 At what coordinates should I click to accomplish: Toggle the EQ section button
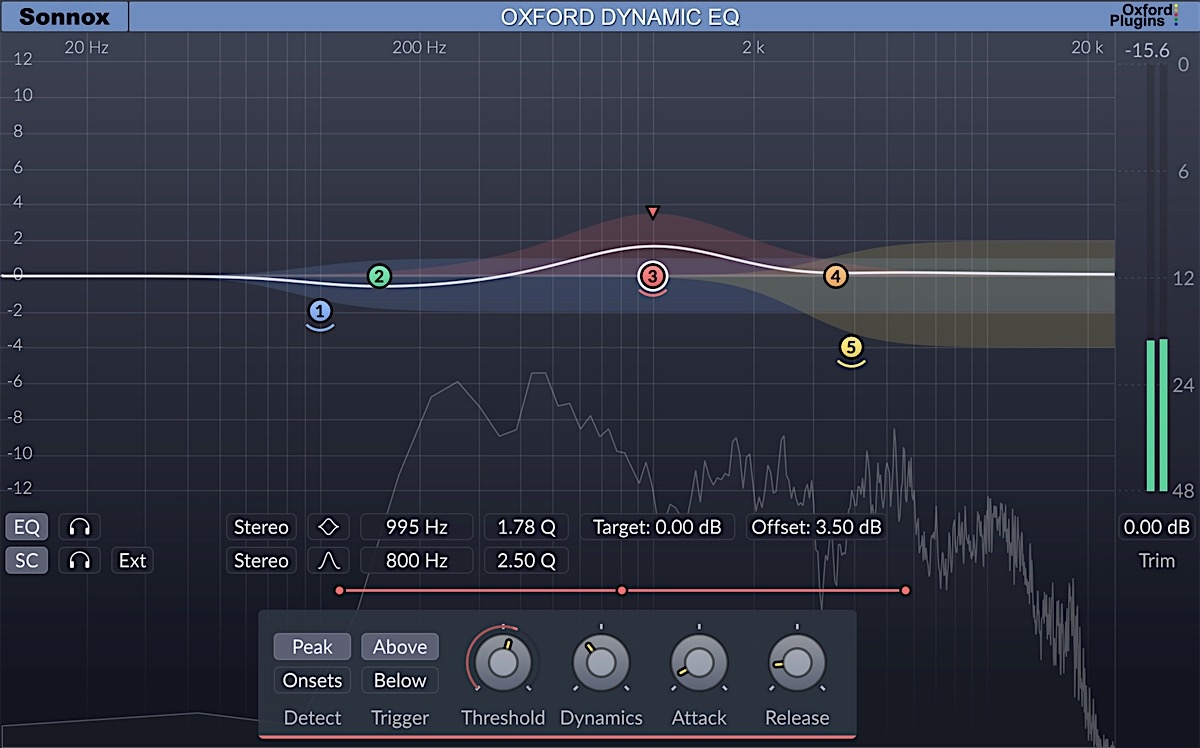pyautogui.click(x=26, y=527)
